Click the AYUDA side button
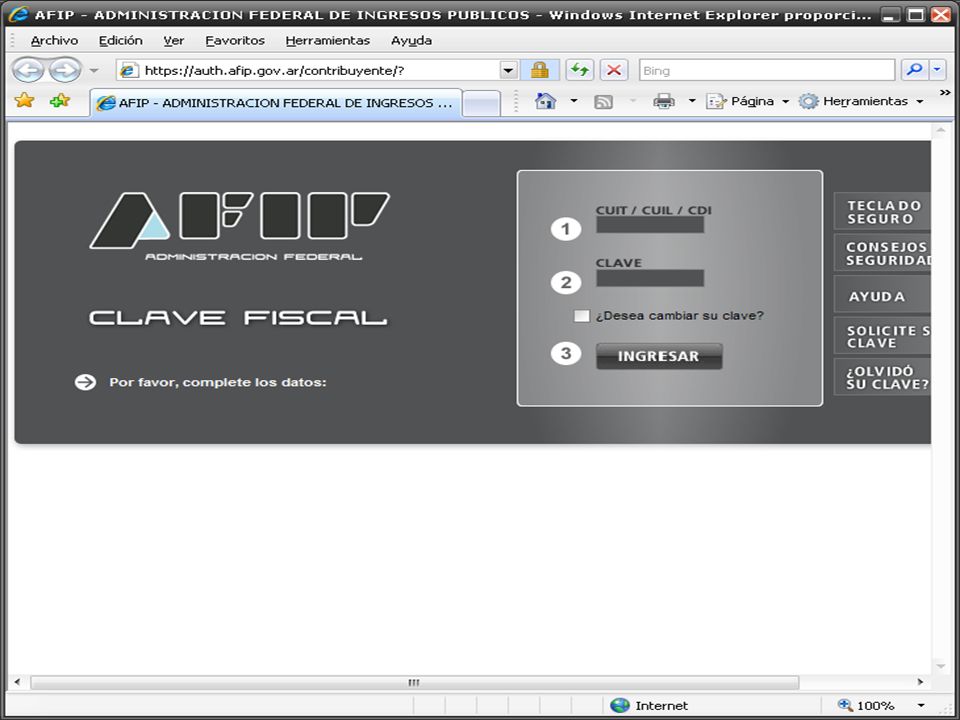 (x=882, y=296)
